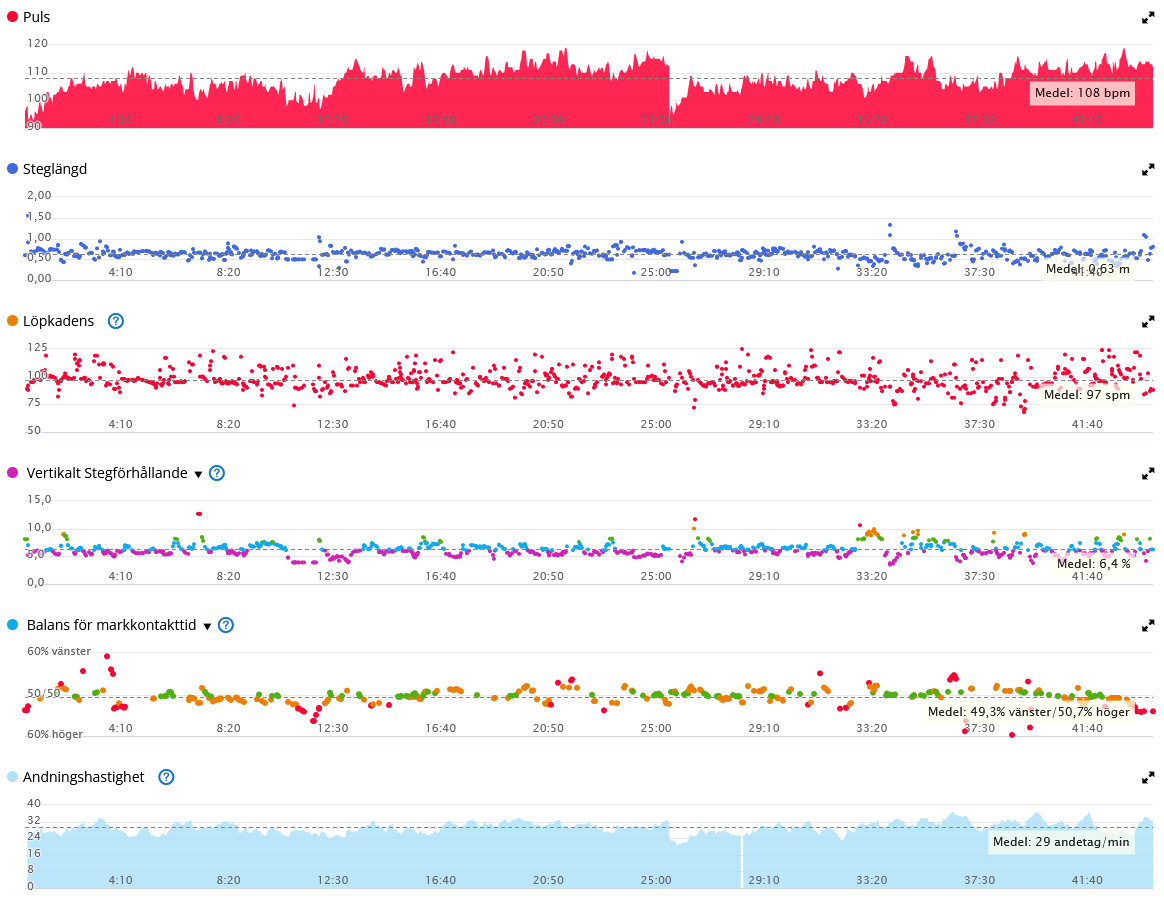The height and width of the screenshot is (898, 1164).
Task: Maximize the Löpkadens chart
Action: point(1148,321)
